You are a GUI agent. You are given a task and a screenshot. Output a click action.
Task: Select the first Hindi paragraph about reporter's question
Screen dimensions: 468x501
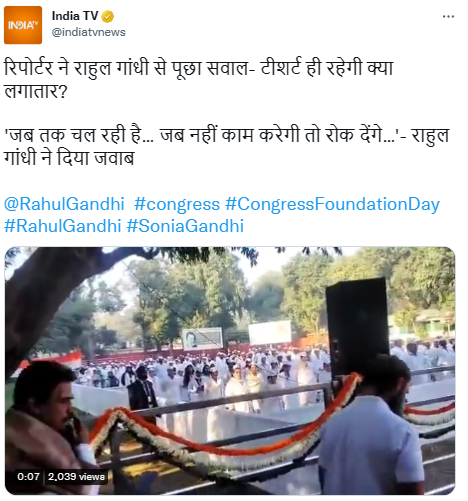(x=199, y=79)
